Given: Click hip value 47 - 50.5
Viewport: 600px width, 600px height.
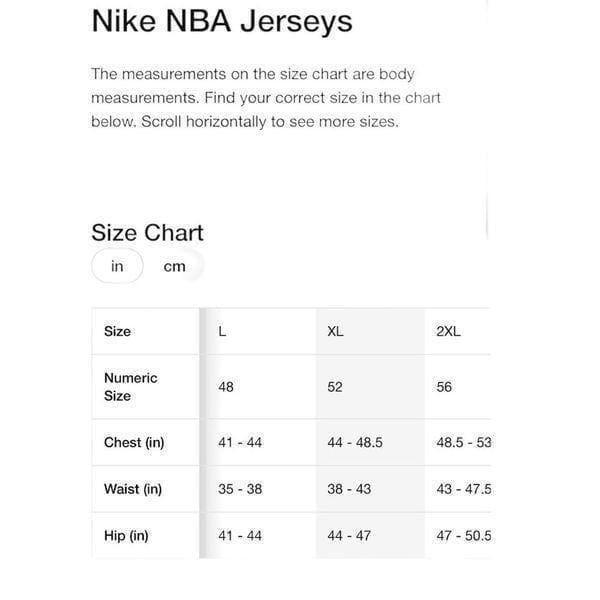Looking at the screenshot, I should tap(464, 536).
